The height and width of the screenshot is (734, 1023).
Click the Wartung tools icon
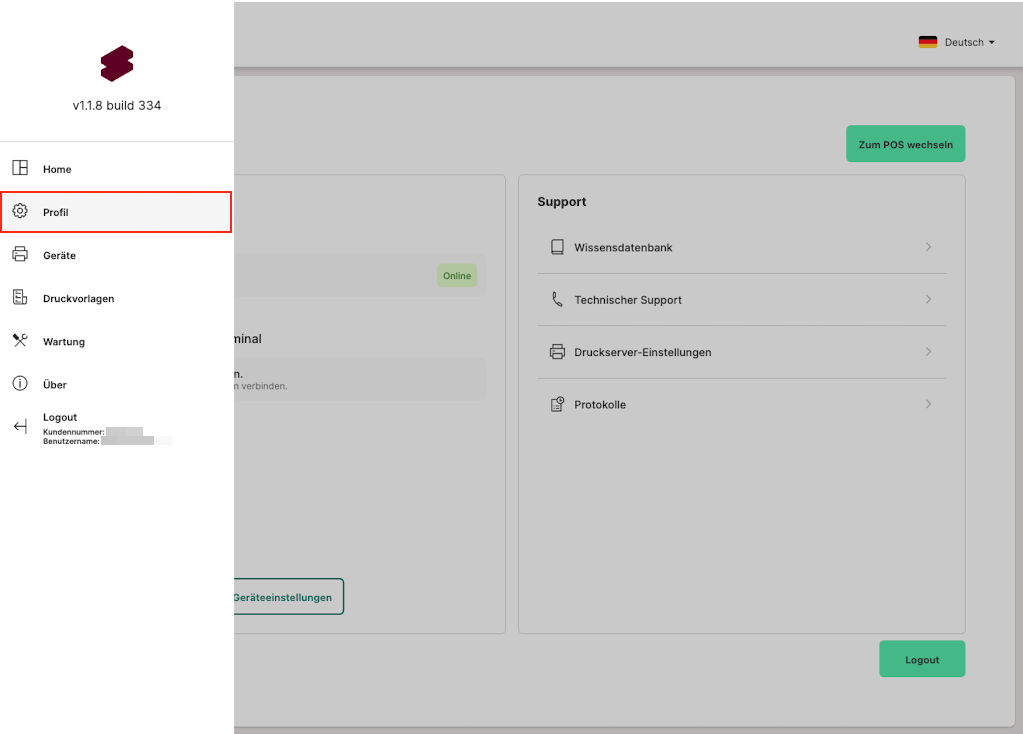[20, 341]
